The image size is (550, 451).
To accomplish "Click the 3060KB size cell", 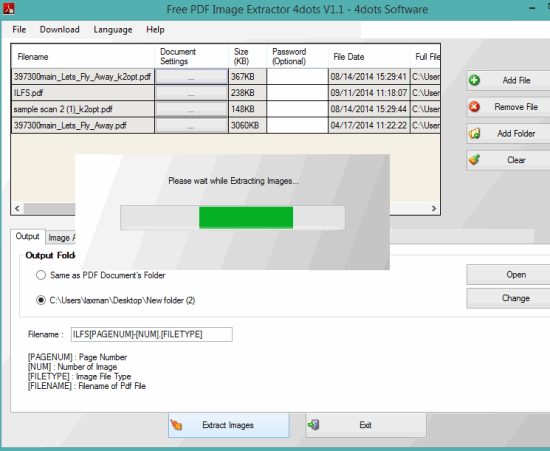I will pyautogui.click(x=248, y=126).
